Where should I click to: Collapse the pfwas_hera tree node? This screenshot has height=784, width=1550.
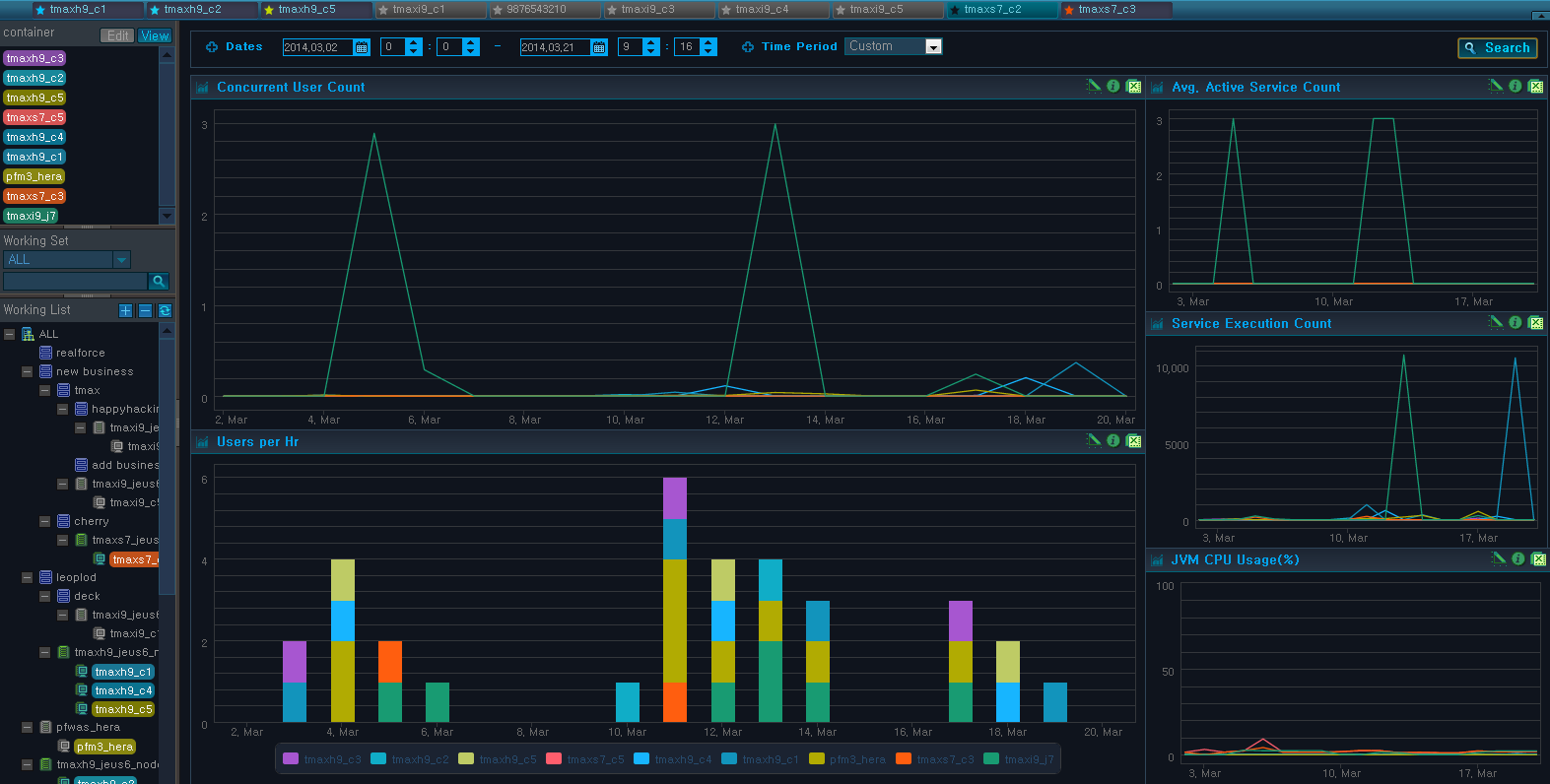click(27, 727)
